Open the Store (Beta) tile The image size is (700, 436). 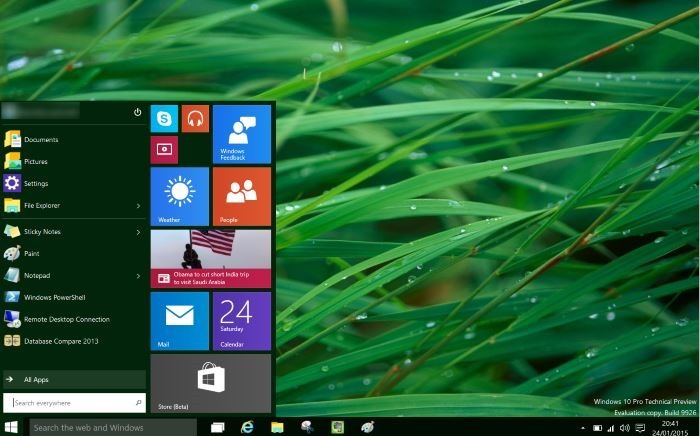pos(211,384)
